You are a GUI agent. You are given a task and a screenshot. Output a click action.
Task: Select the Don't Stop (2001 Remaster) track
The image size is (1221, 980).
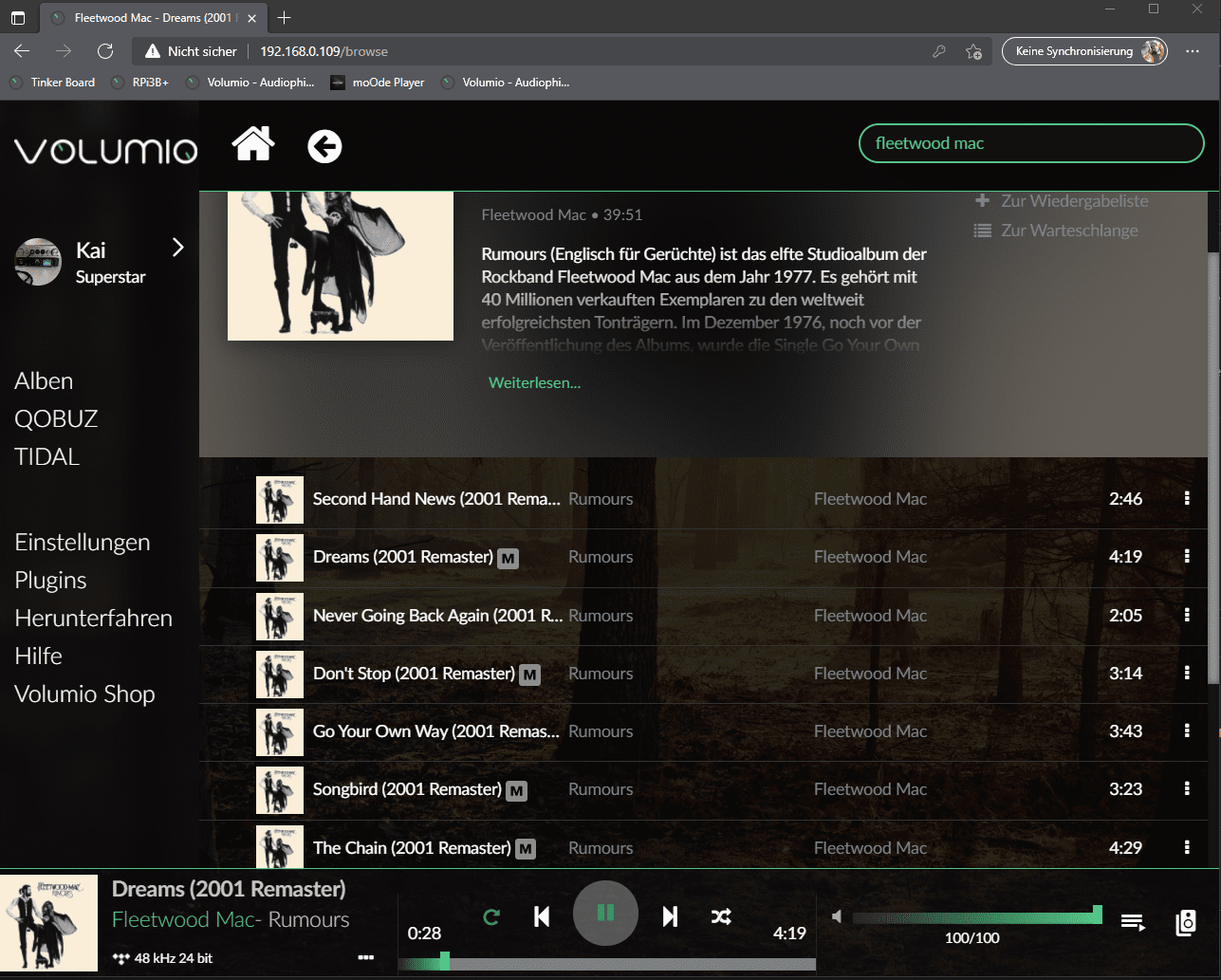[414, 674]
